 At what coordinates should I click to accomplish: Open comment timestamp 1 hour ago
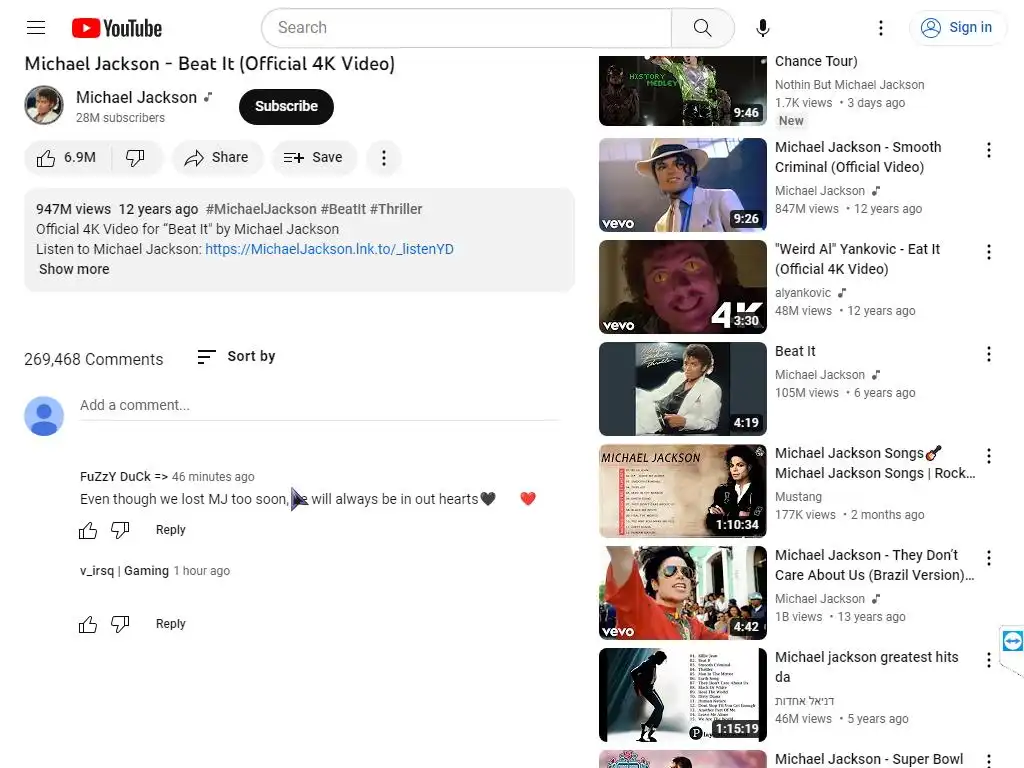(x=202, y=571)
